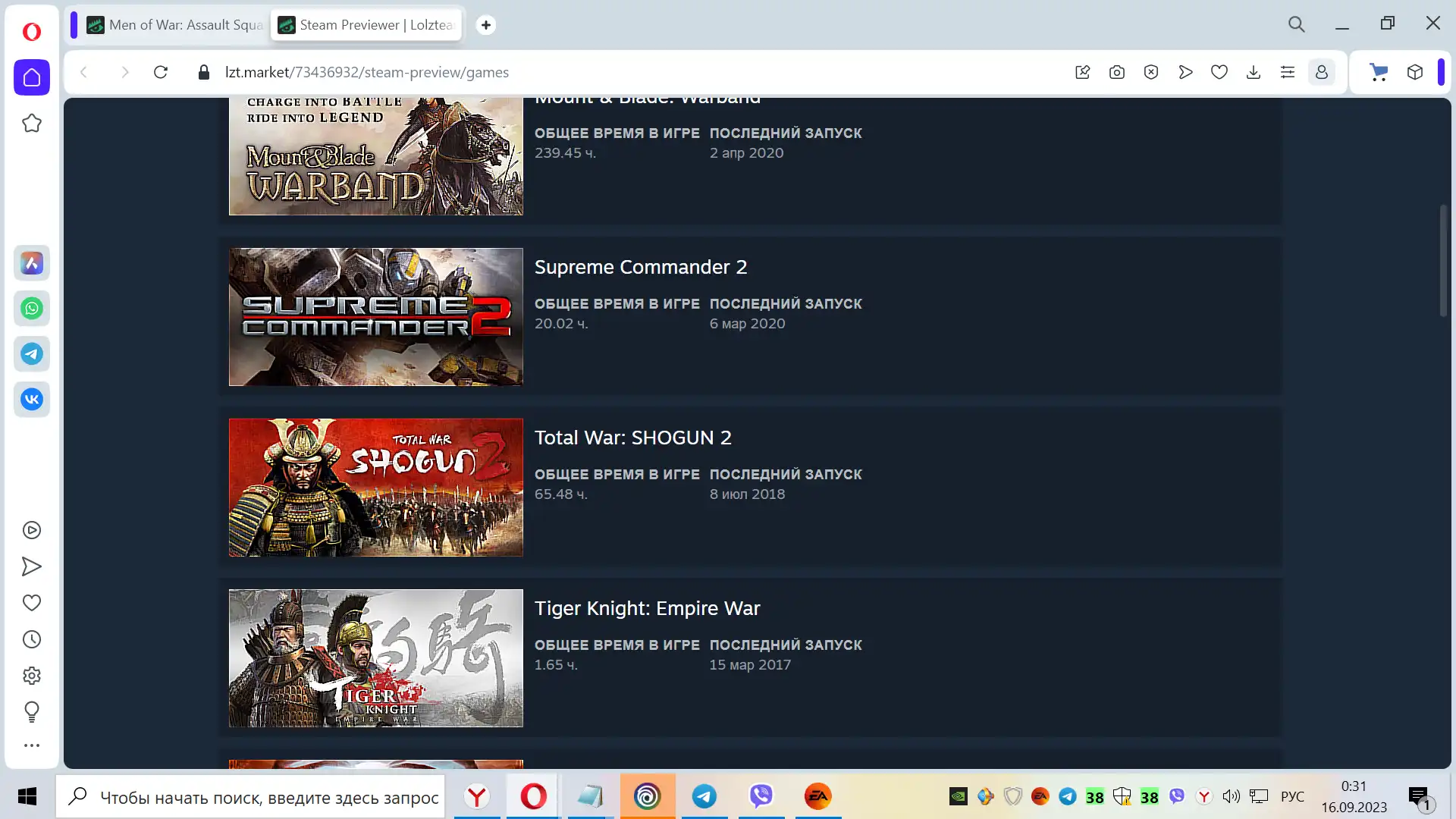Open WhatsApp in the sidebar

pos(32,309)
